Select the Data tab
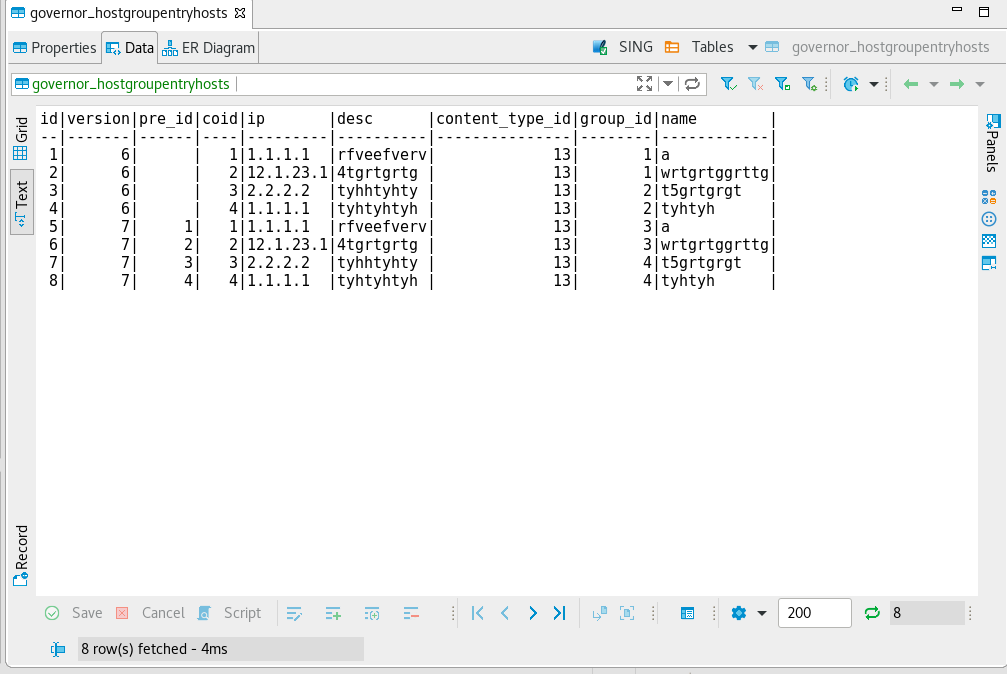The width and height of the screenshot is (1007, 674). 130,48
